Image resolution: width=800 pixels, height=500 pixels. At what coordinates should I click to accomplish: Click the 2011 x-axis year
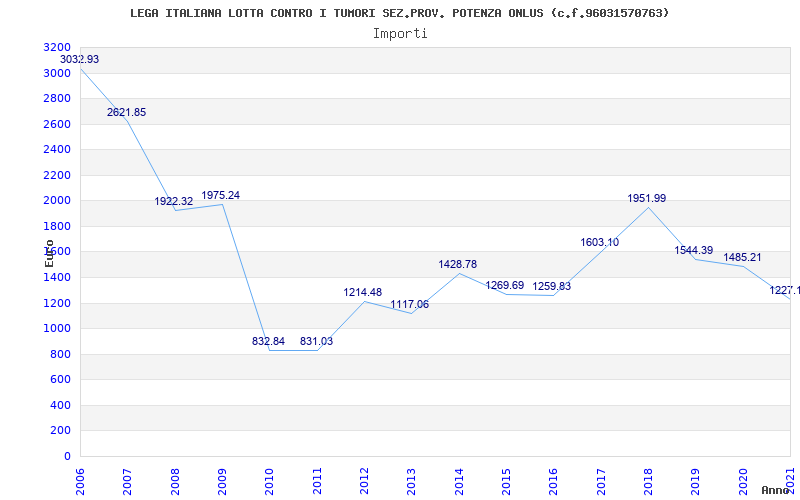tap(317, 482)
